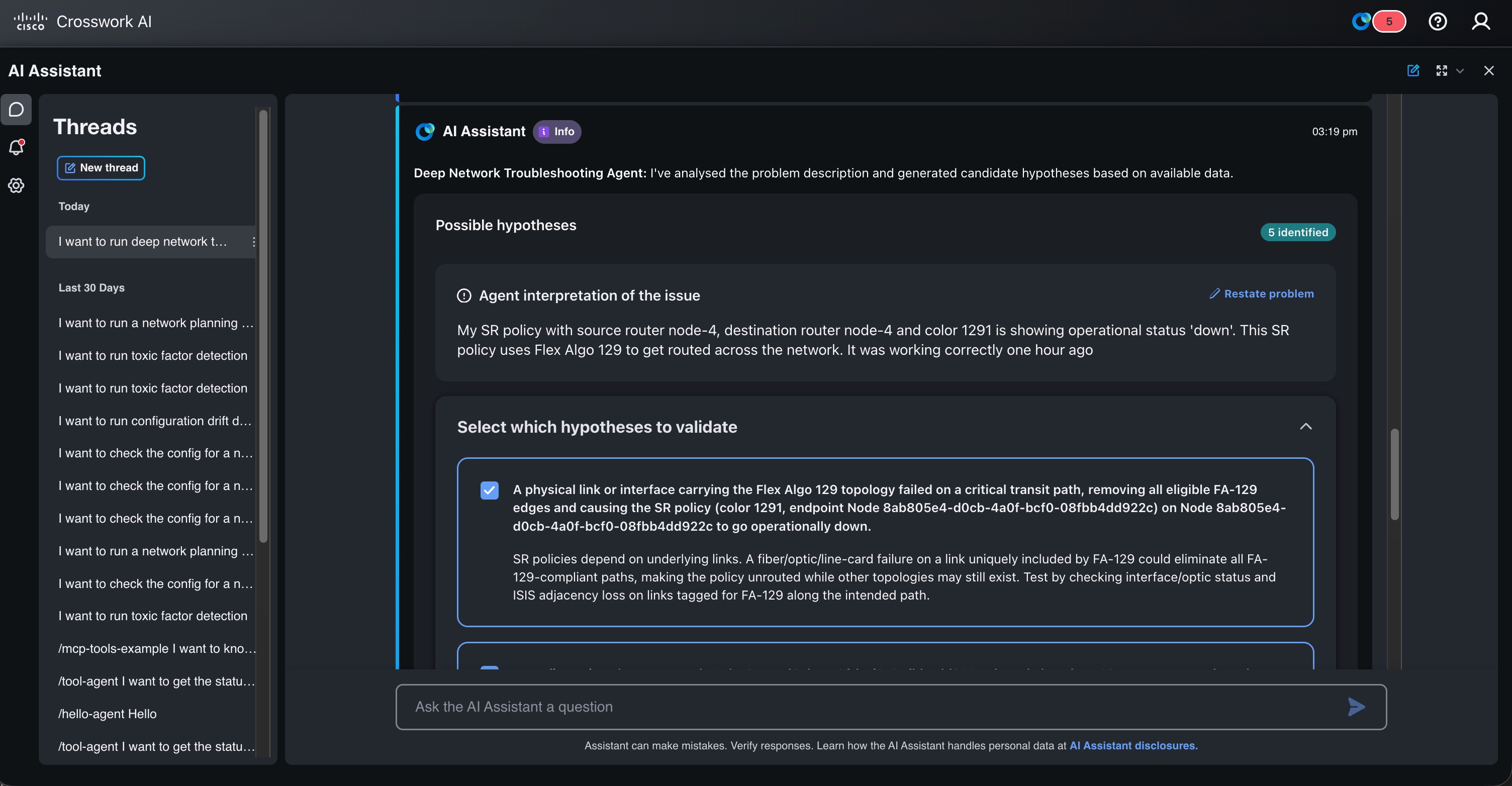Click the 'Today' section label
The image size is (1512, 786).
(74, 207)
